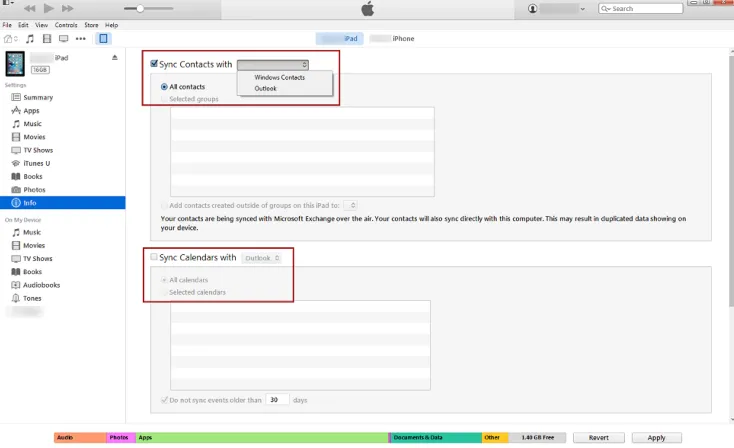Click the fast forward button
The width and height of the screenshot is (734, 448).
tap(68, 8)
